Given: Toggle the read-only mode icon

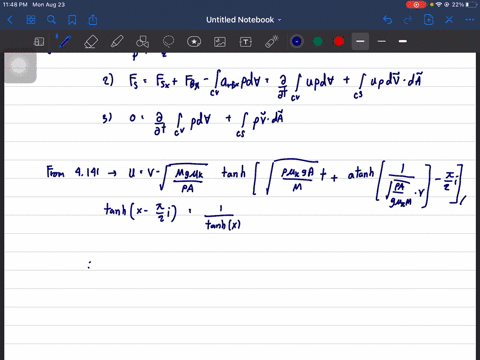Looking at the screenshot, I should point(39,42).
